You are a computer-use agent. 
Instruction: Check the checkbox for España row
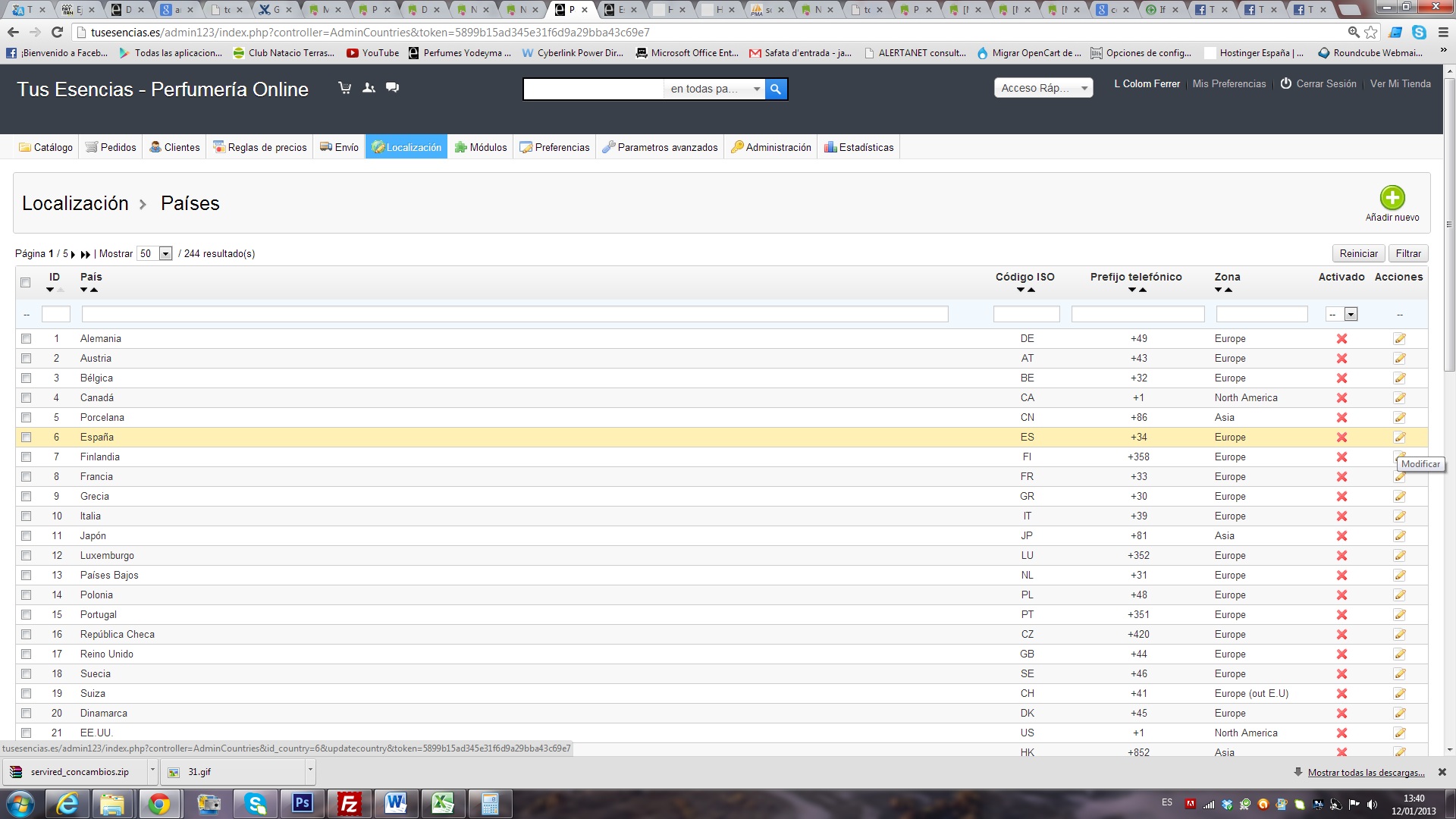(27, 438)
